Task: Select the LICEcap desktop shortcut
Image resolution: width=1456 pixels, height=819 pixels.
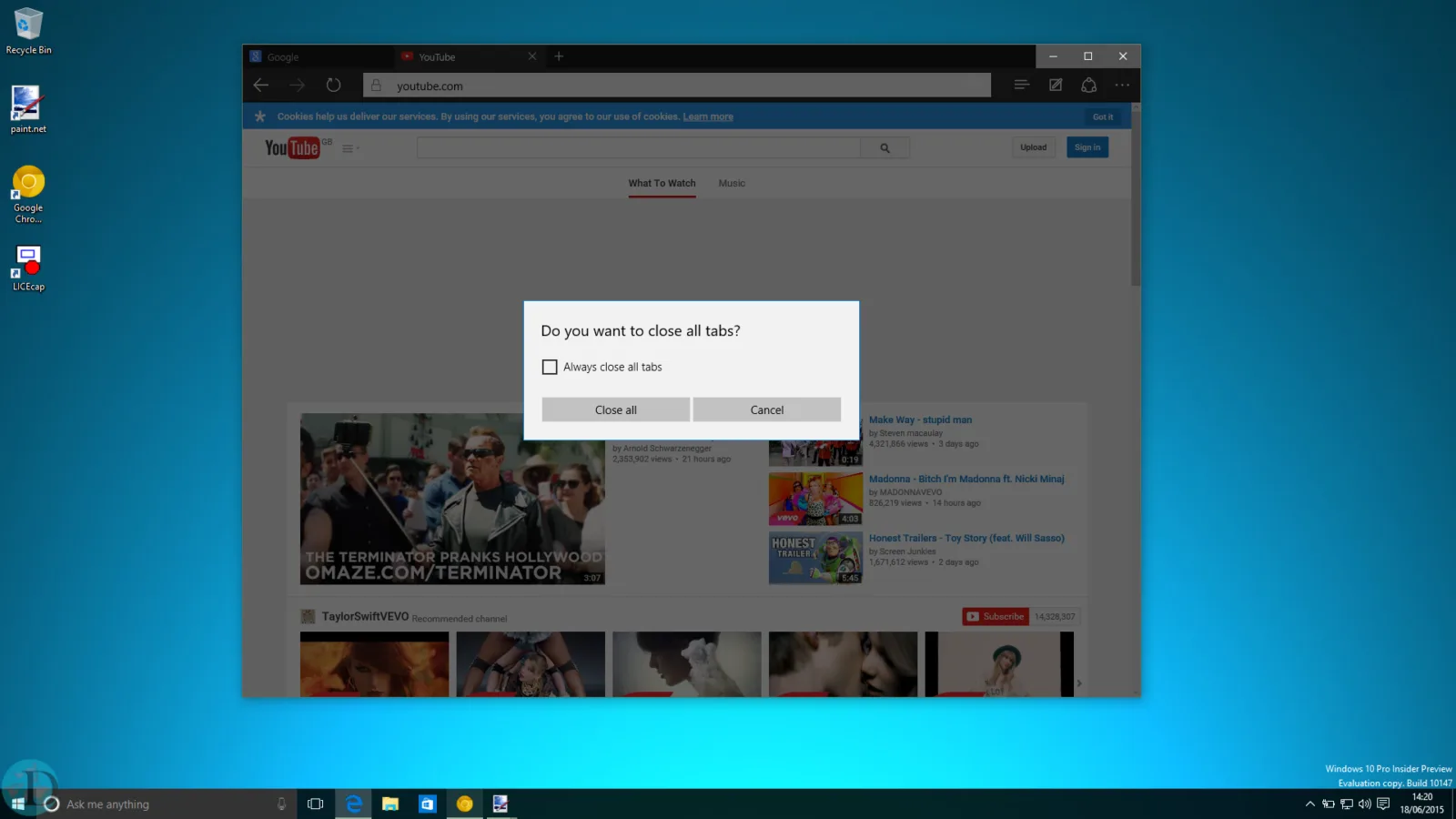Action: [28, 268]
